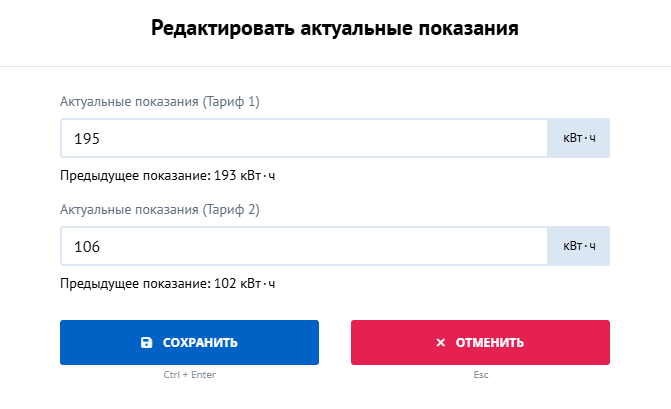
Task: Click the Esc shortcut hint
Action: [481, 375]
